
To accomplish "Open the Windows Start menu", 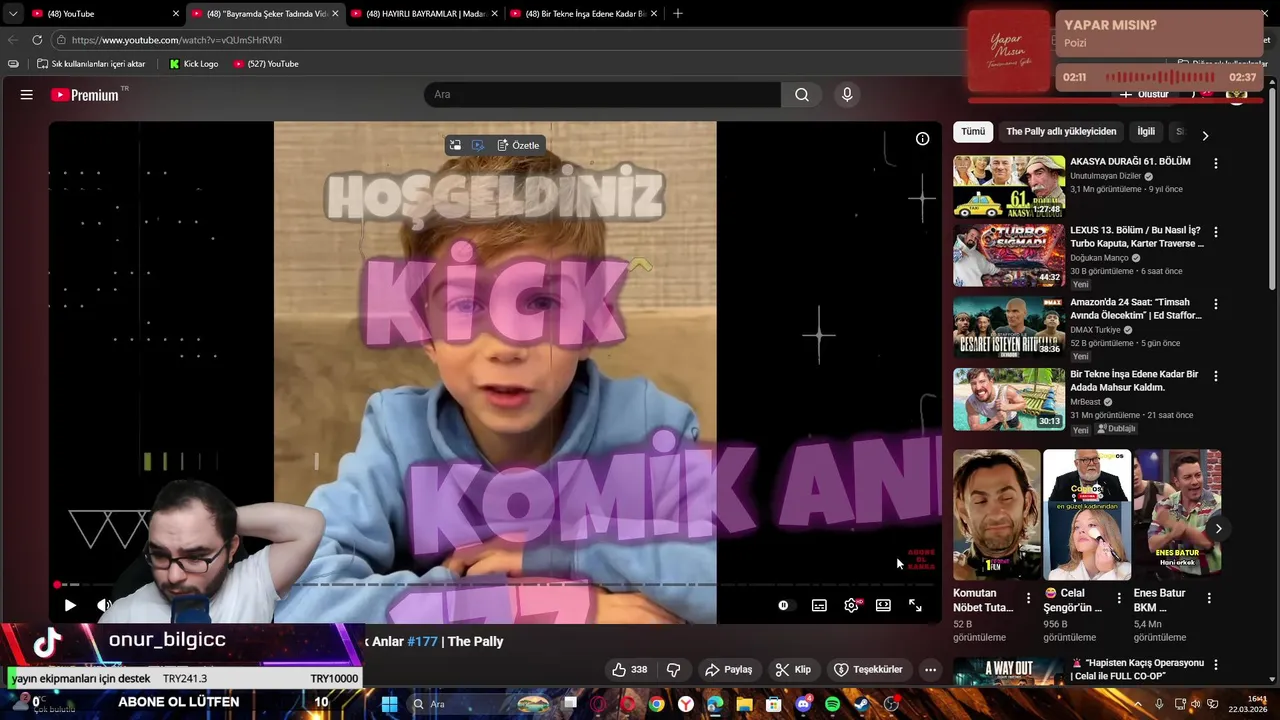I will 390,704.
